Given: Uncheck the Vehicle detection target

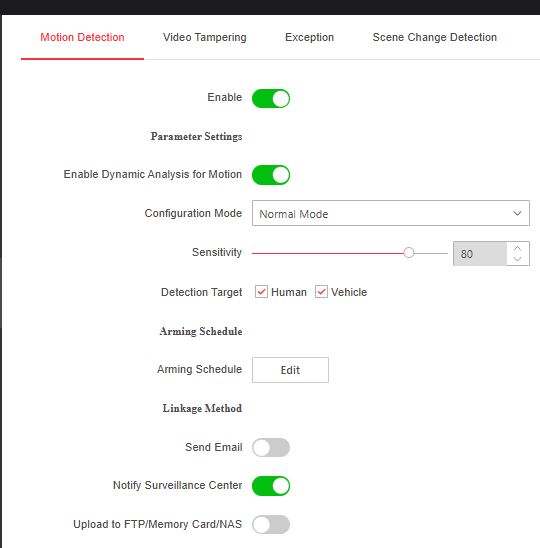Looking at the screenshot, I should (321, 292).
